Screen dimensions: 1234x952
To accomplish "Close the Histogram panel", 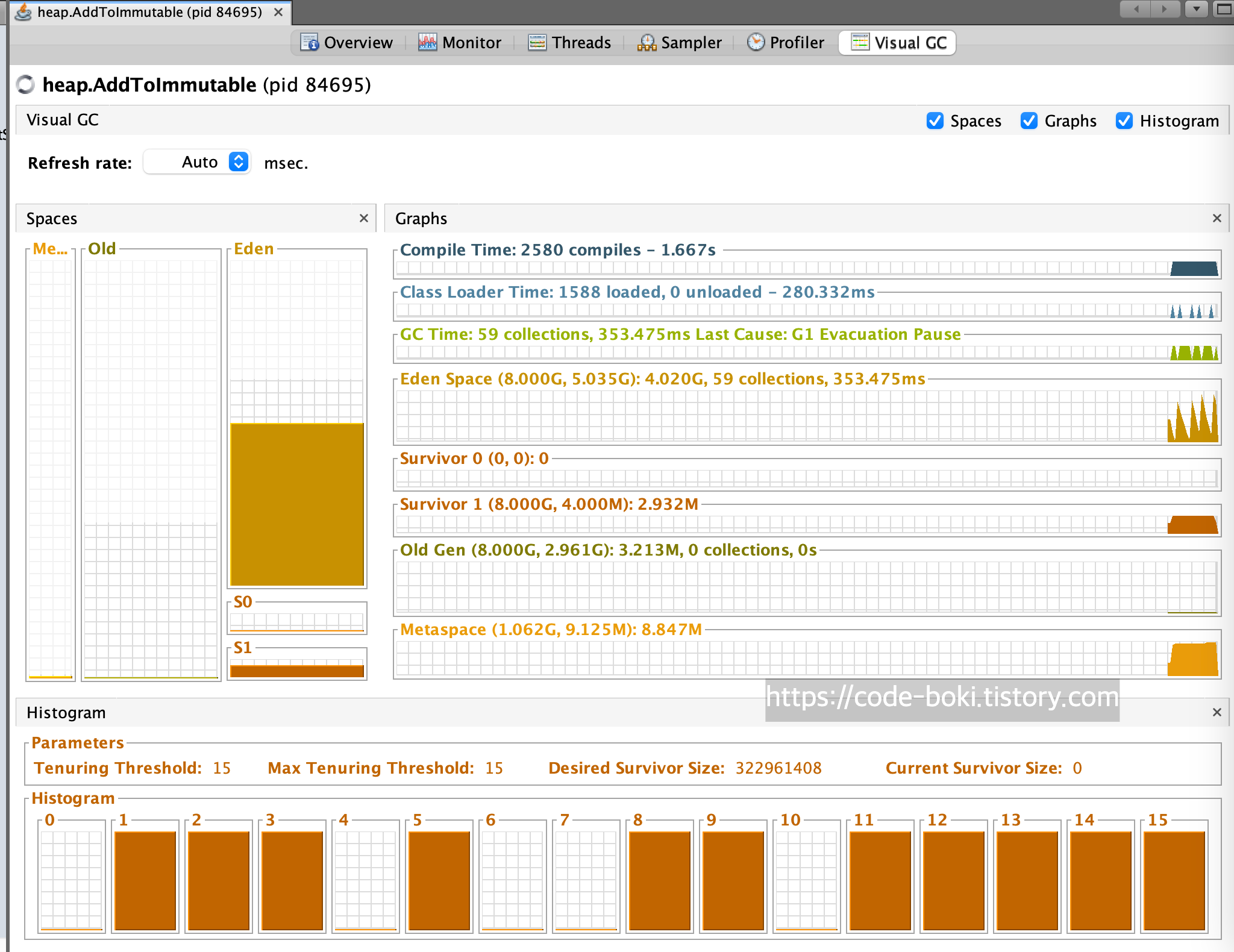I will point(1217,712).
